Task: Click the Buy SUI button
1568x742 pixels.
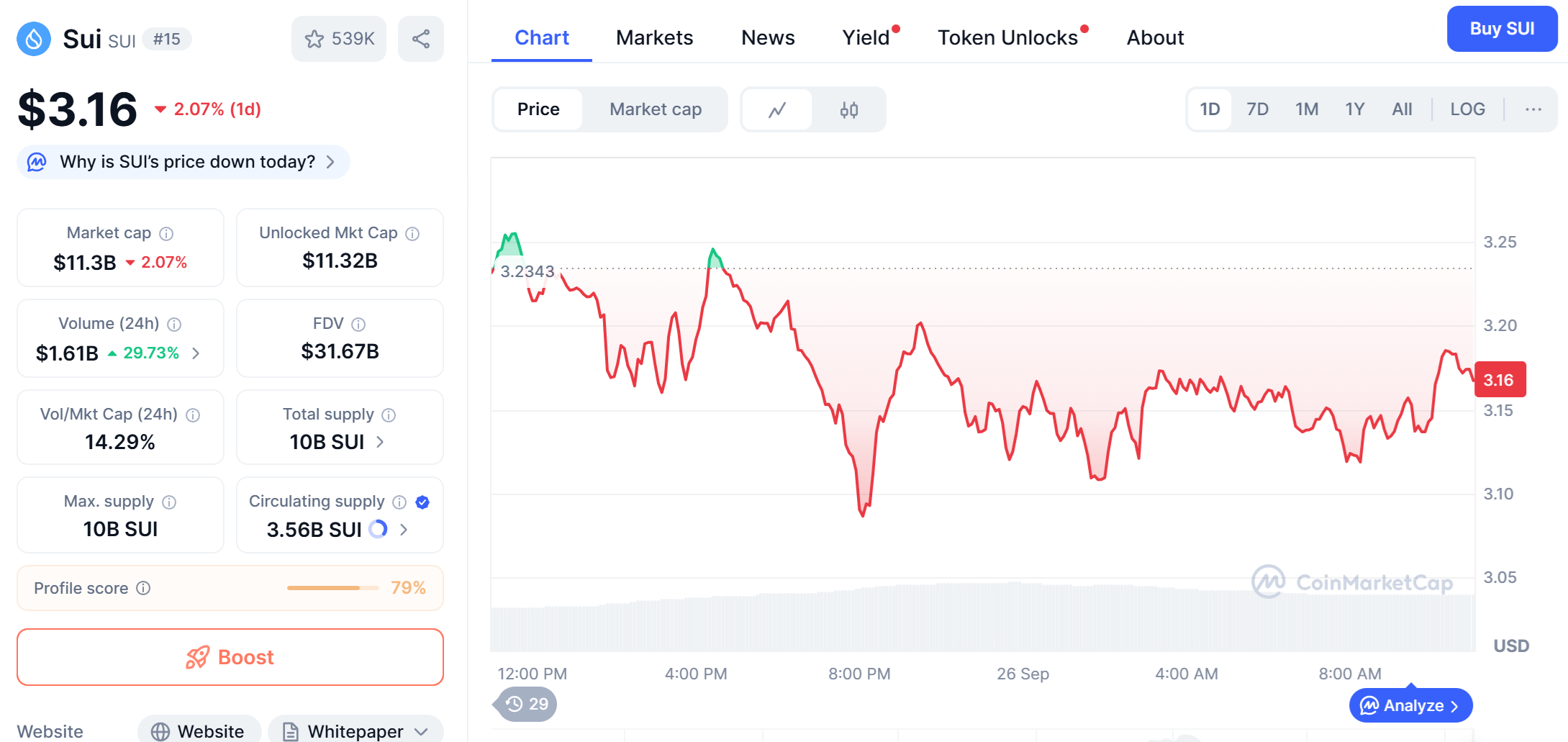Action: [1503, 29]
